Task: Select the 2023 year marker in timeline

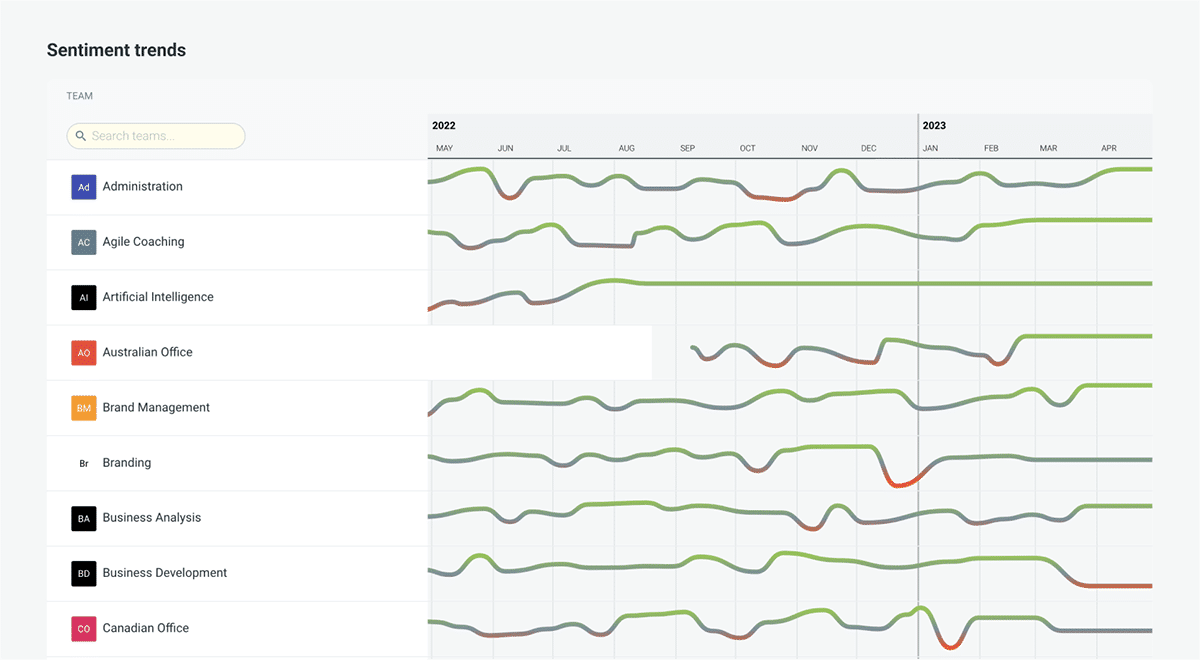Action: (x=934, y=126)
